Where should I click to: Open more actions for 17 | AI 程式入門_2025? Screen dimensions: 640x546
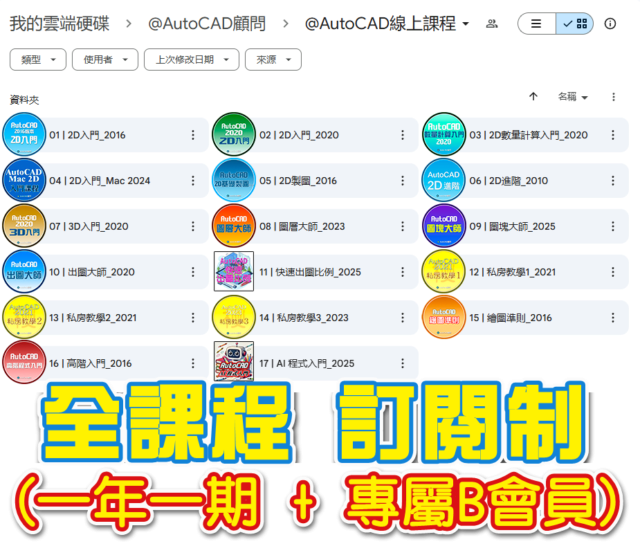click(403, 364)
